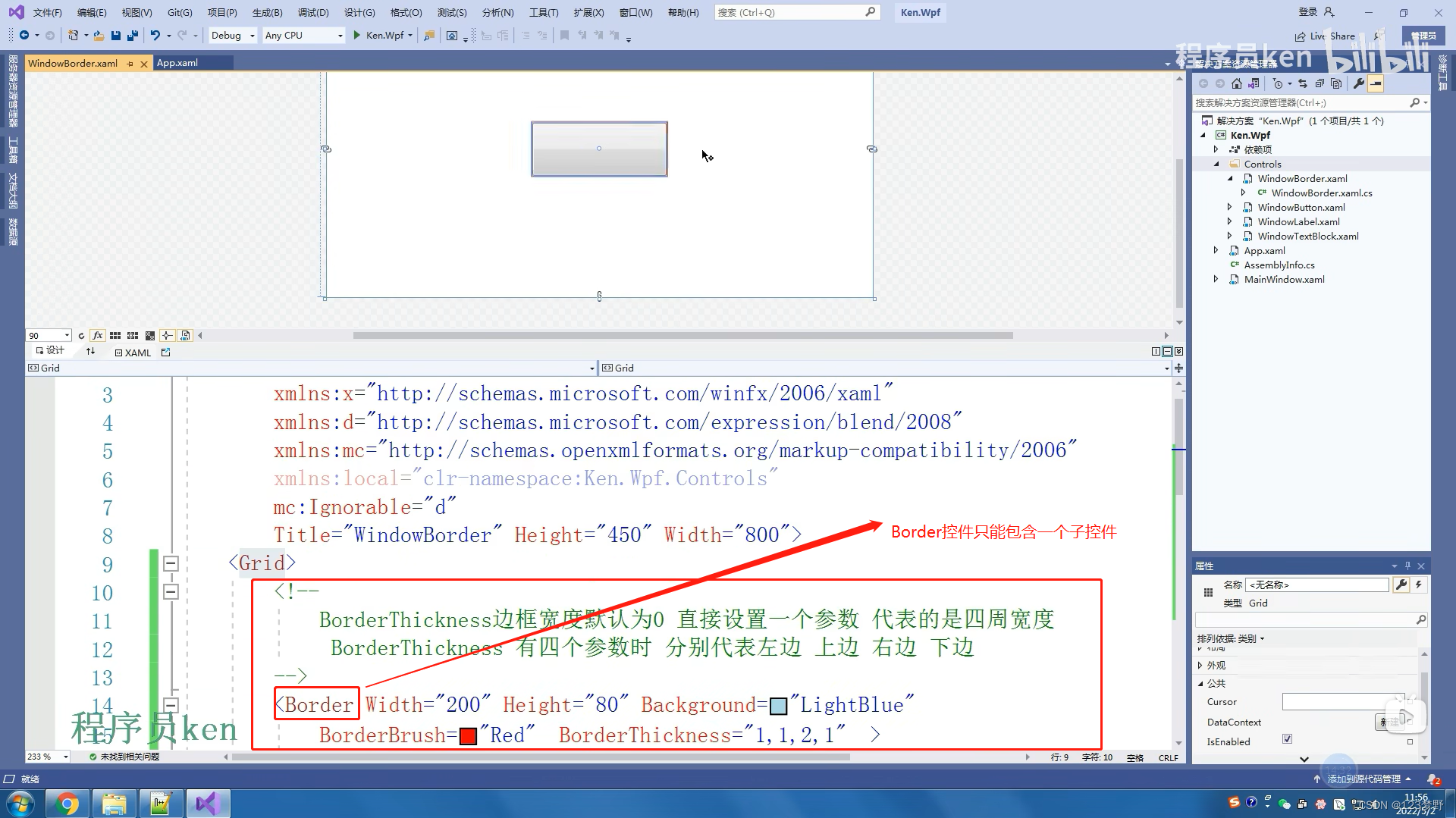Start debugging Ken.Wpf with the green arrow
This screenshot has width=1456, height=818.
(x=357, y=36)
